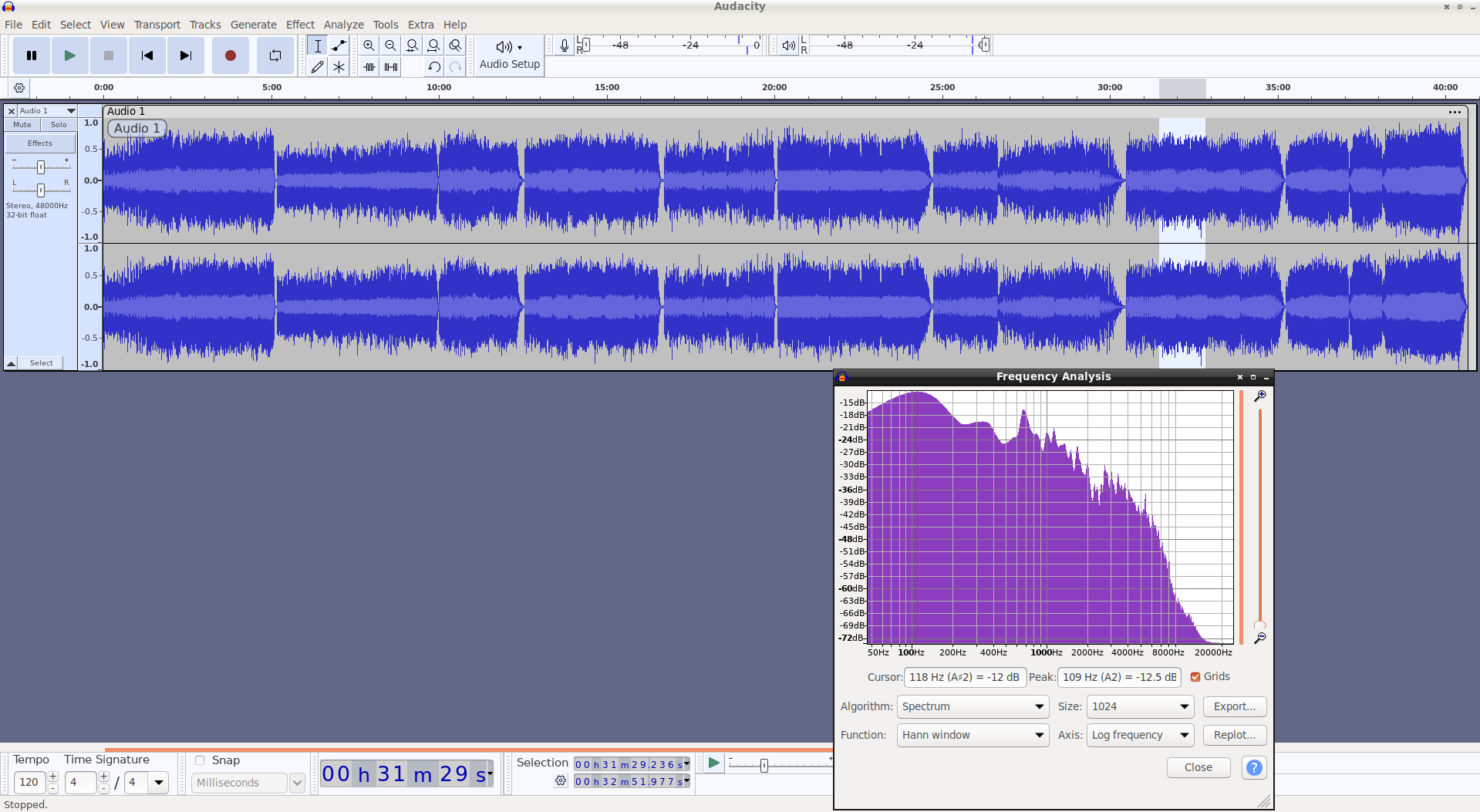The image size is (1480, 812).
Task: Adjust the Audio 1 gain slider
Action: click(x=41, y=167)
